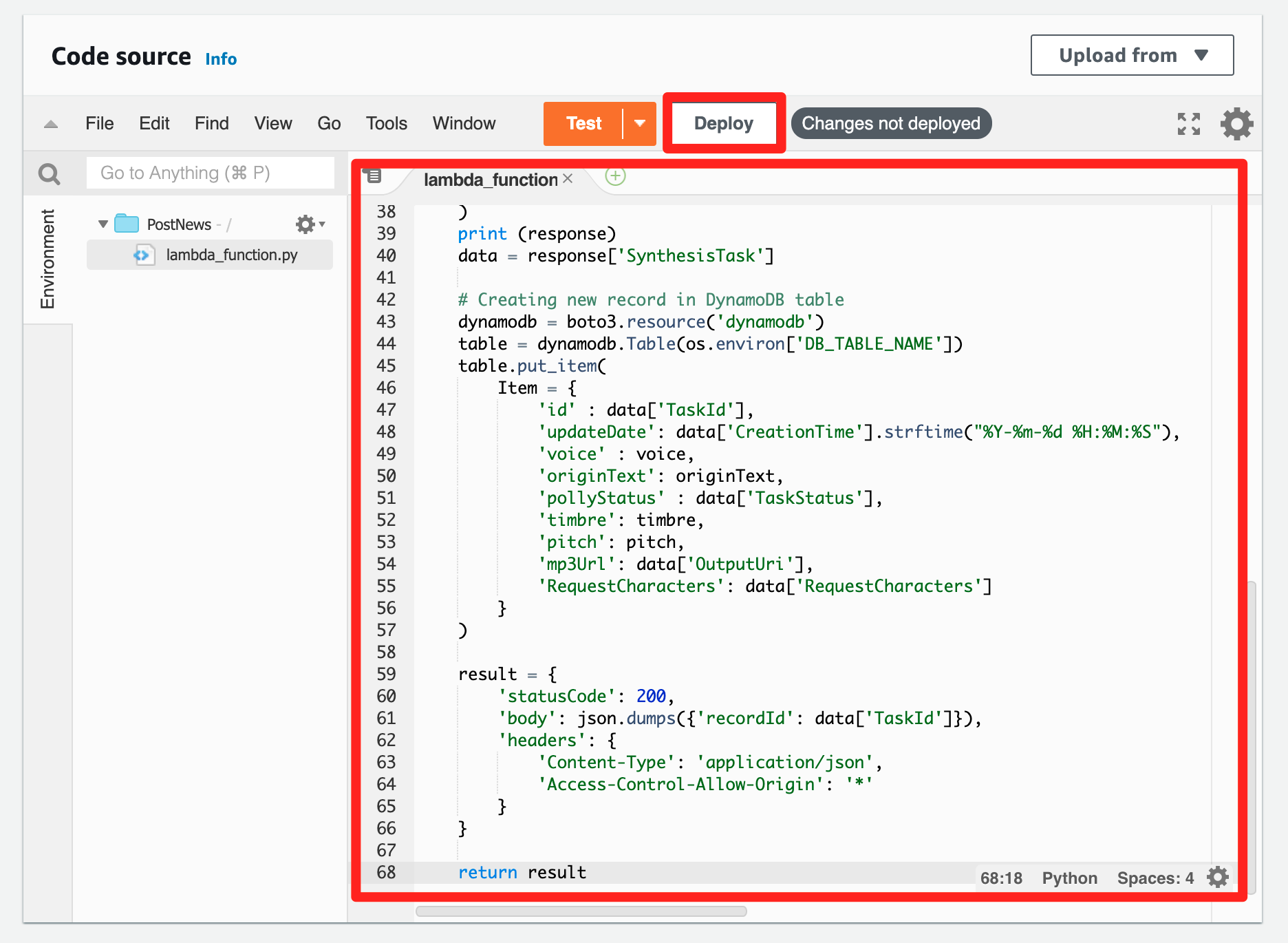This screenshot has width=1288, height=943.
Task: Open the Window menu
Action: [464, 123]
